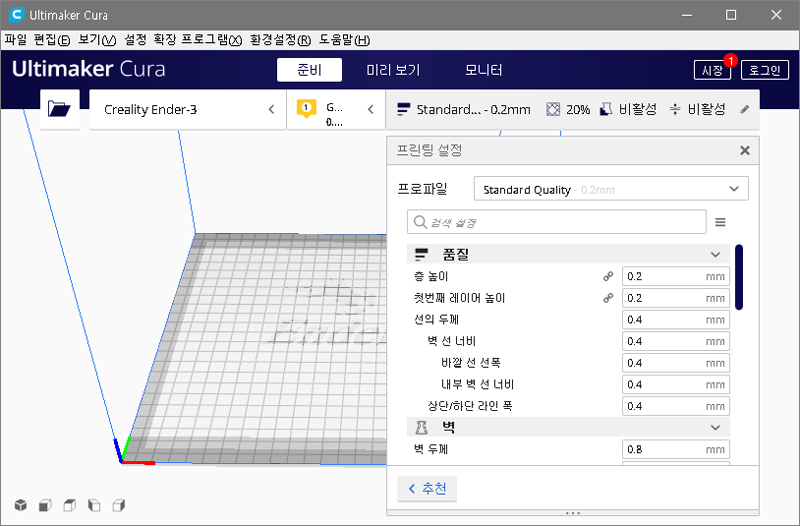Maximize the Ultimaker Cura window
The image size is (800, 526).
[731, 15]
